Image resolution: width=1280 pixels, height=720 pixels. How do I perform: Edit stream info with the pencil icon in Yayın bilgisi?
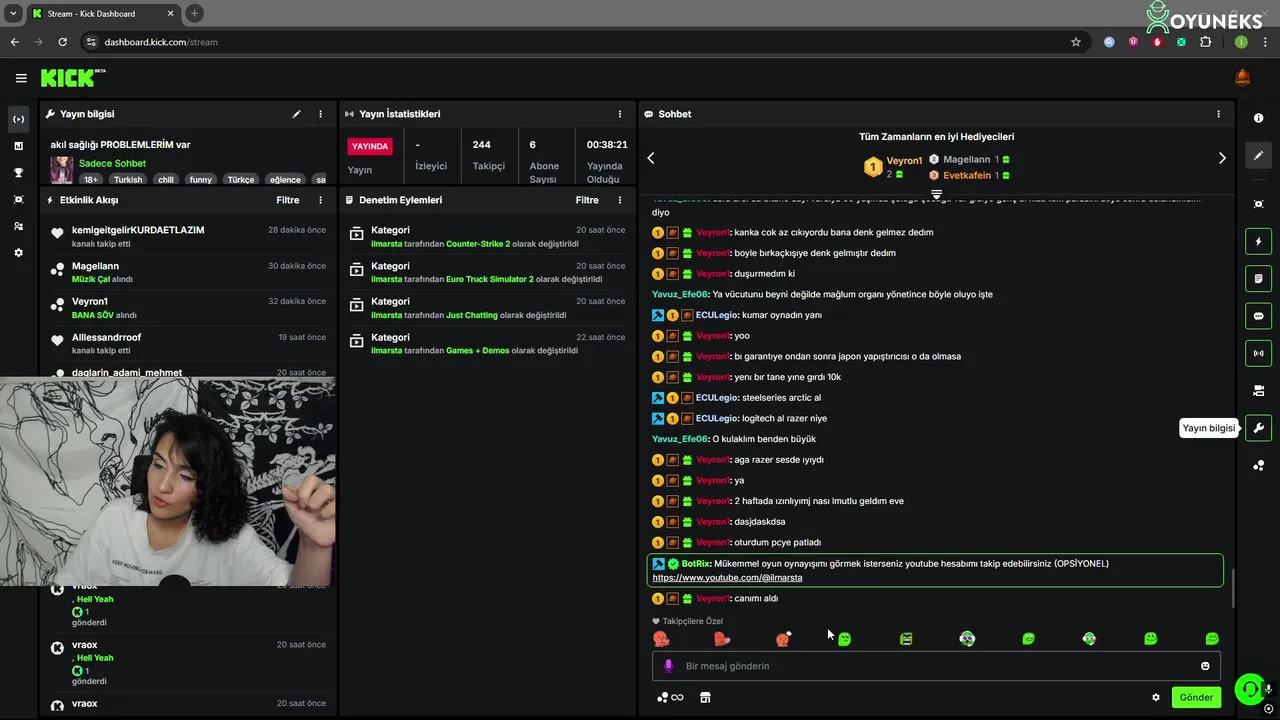(x=296, y=114)
